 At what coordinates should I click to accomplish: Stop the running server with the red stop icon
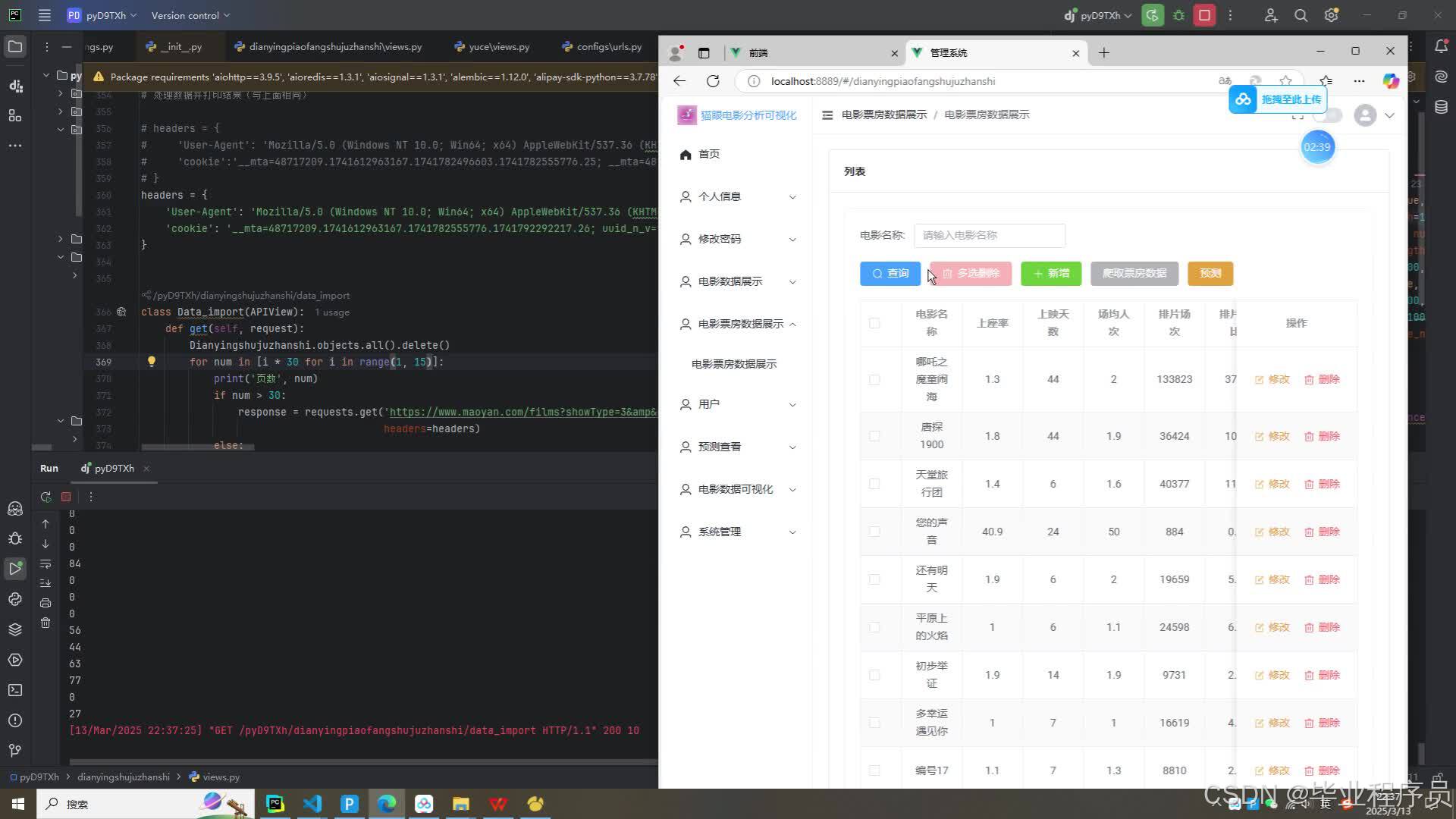click(x=66, y=497)
